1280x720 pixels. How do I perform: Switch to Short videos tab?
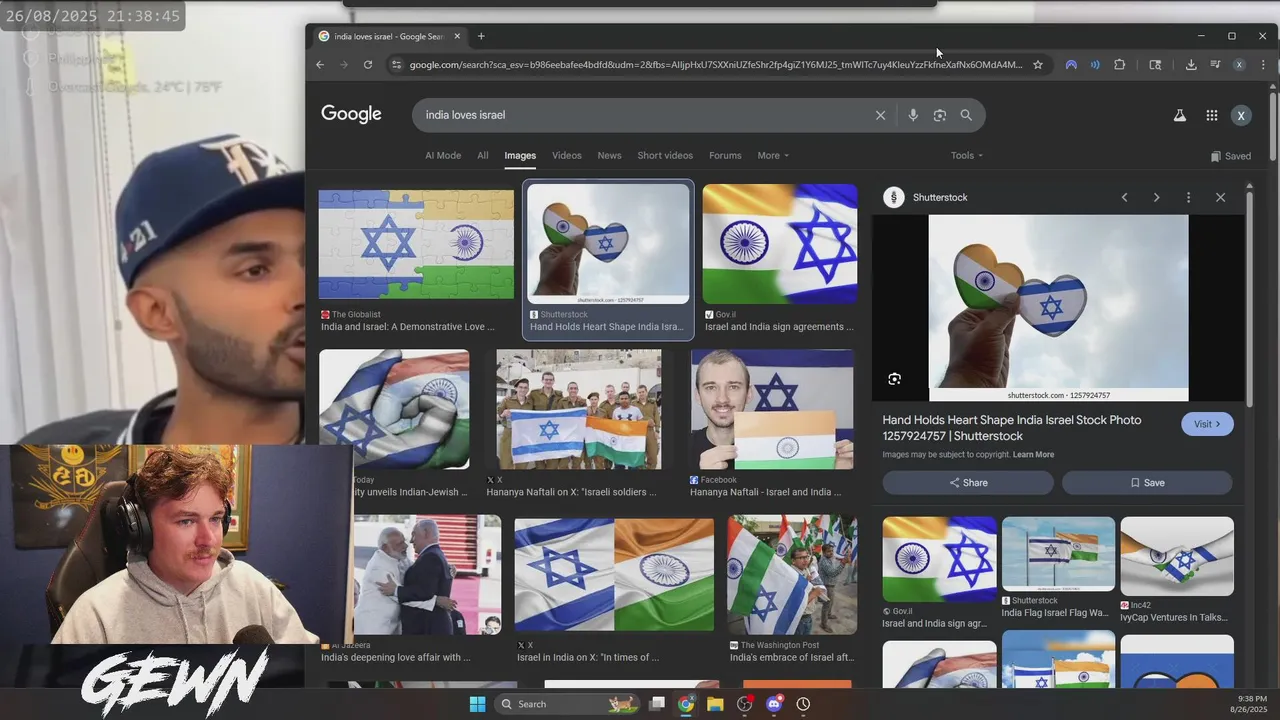(x=665, y=155)
